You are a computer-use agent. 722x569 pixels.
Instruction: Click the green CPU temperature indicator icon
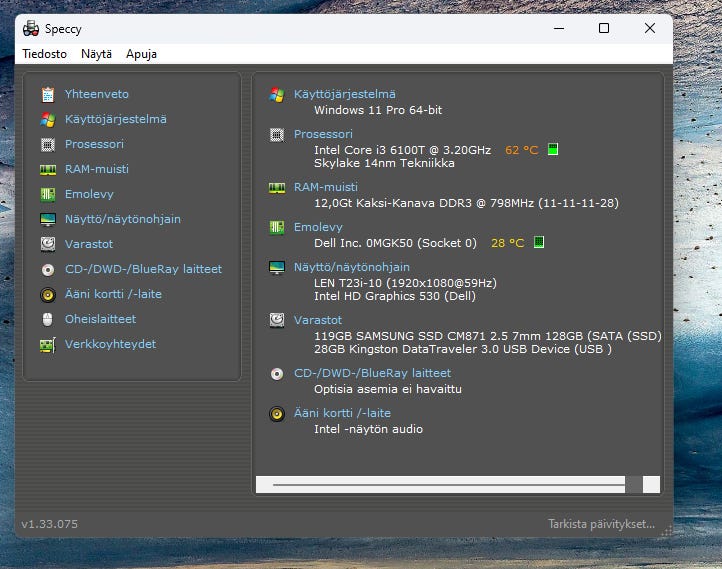coord(553,150)
